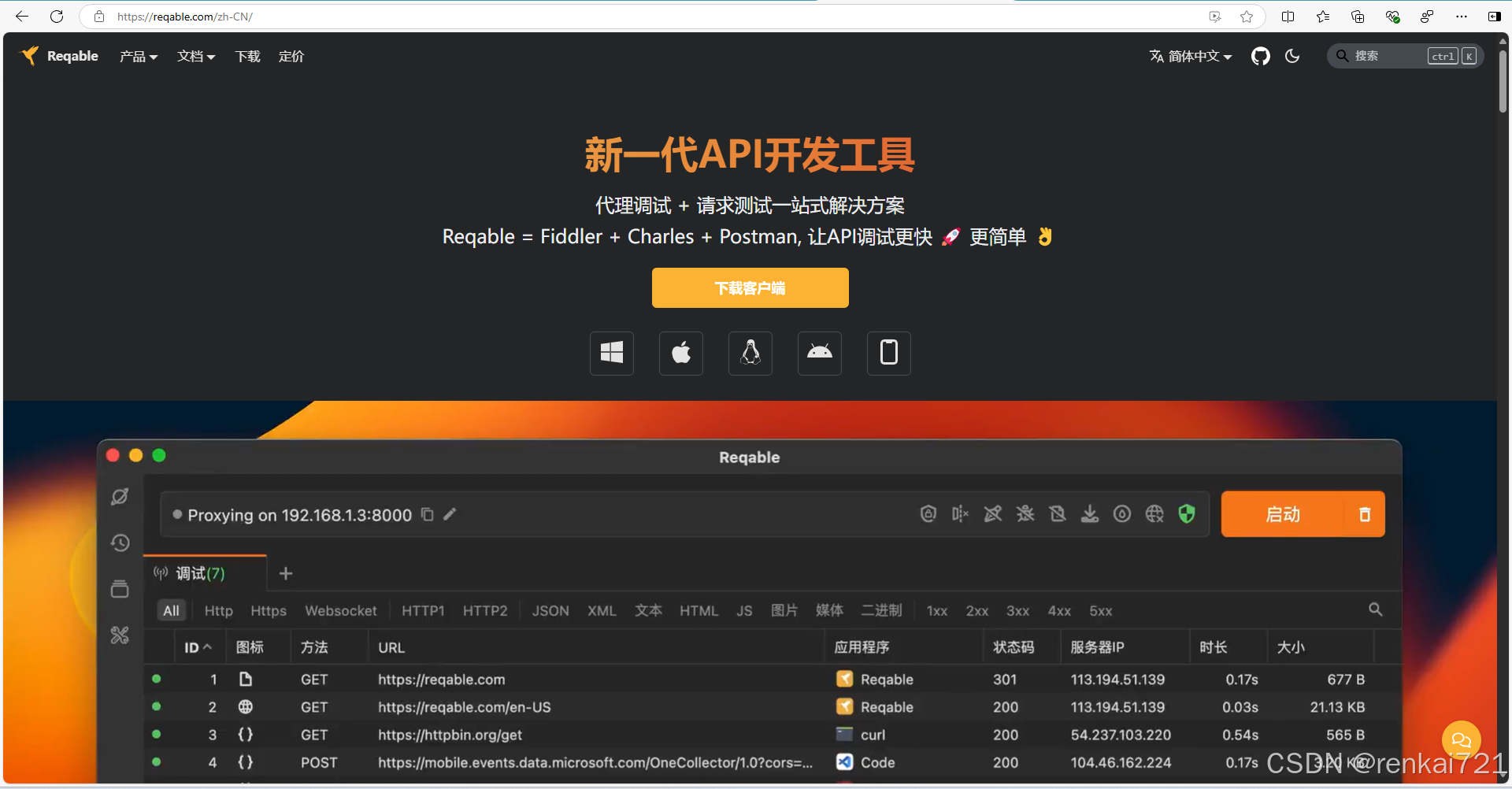Select row with https://reqable.com URL
This screenshot has height=789, width=1512.
(772, 679)
